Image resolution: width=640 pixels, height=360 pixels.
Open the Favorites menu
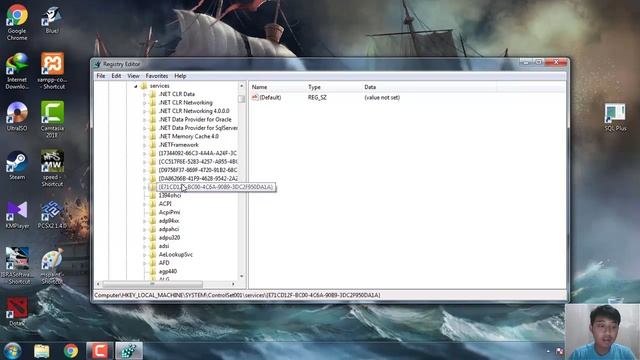[x=157, y=76]
